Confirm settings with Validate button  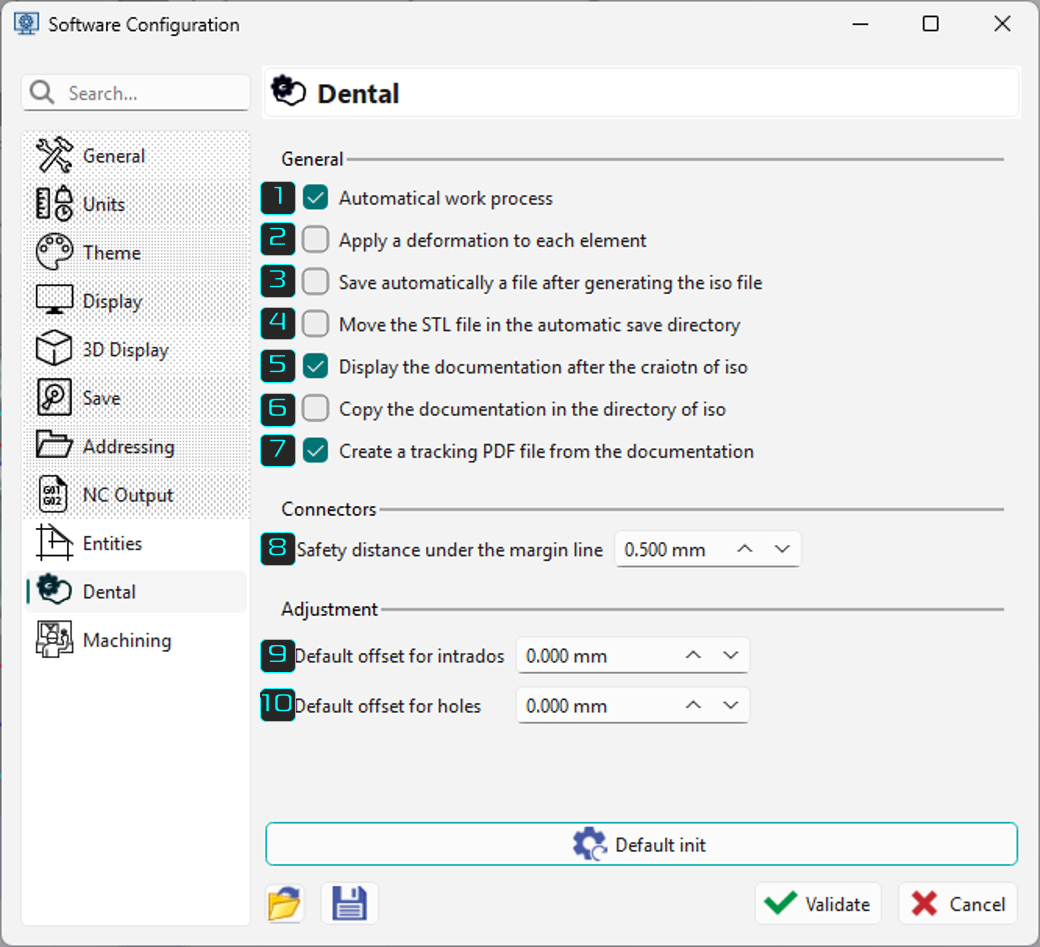pos(818,903)
